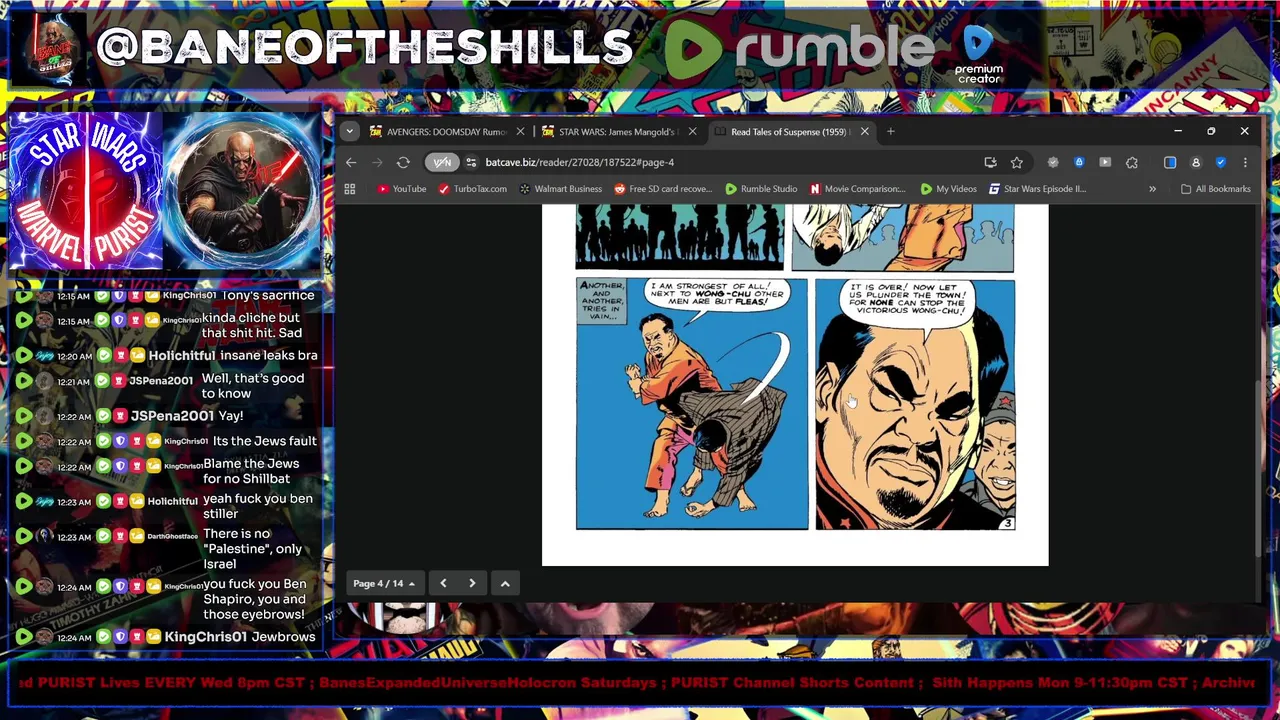
Task: Open the Rumble Studio bookmark
Action: [761, 189]
